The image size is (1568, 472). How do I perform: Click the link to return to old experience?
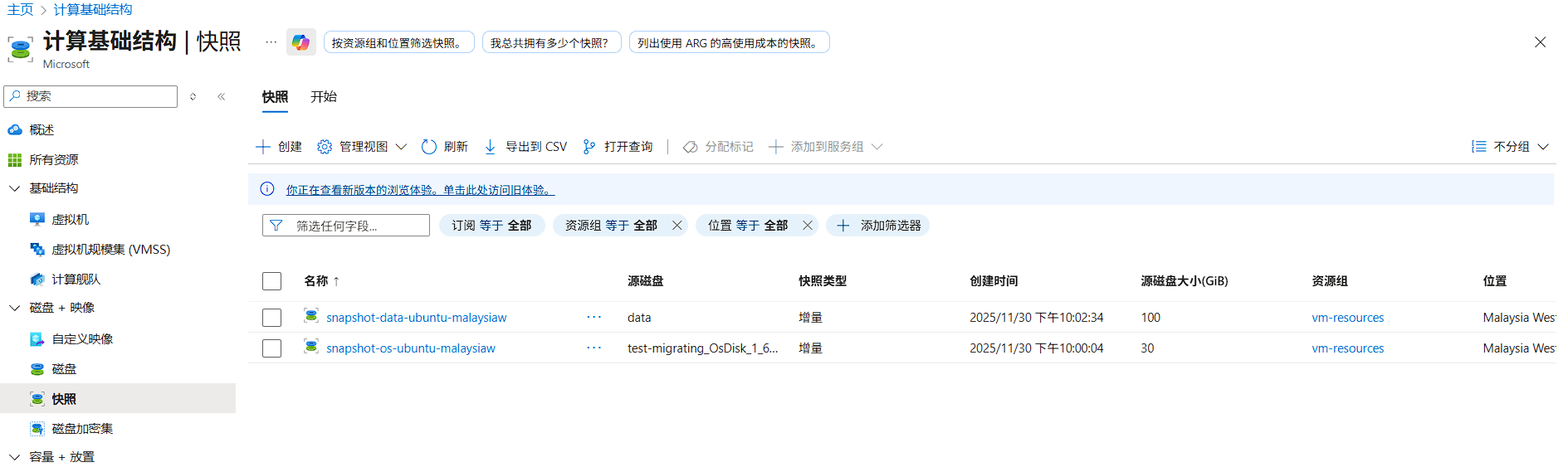[420, 190]
